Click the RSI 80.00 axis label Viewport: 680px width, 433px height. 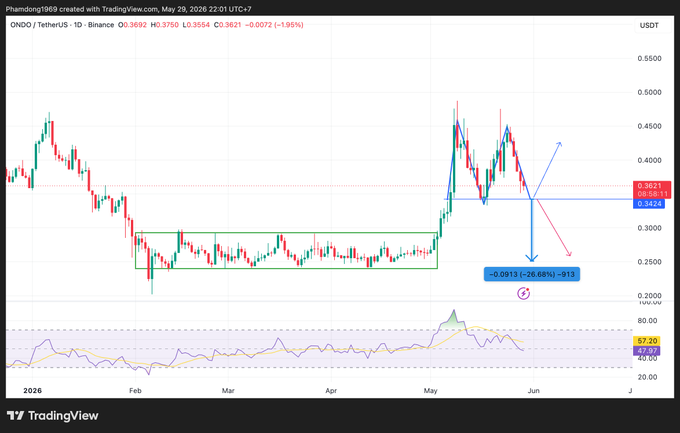(x=647, y=321)
